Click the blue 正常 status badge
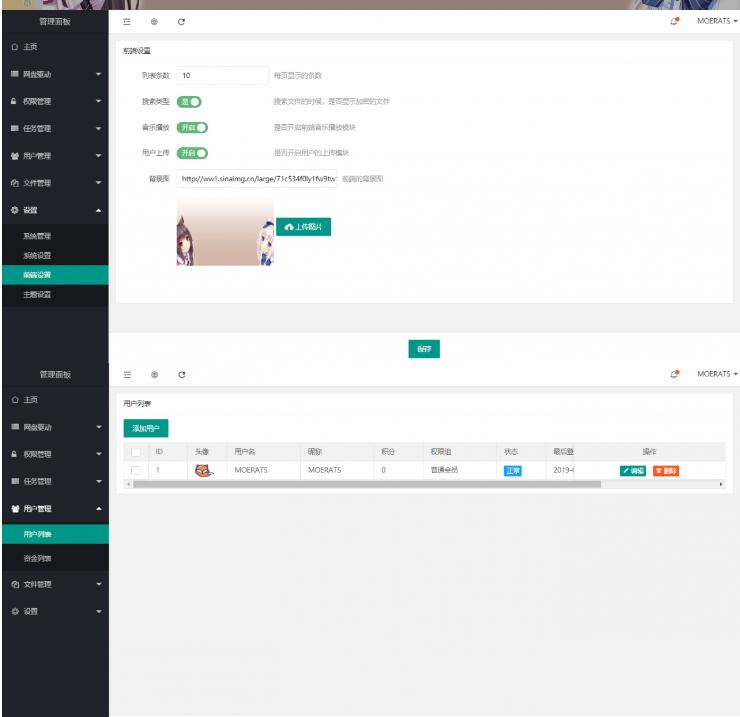This screenshot has height=717, width=740. pos(513,471)
